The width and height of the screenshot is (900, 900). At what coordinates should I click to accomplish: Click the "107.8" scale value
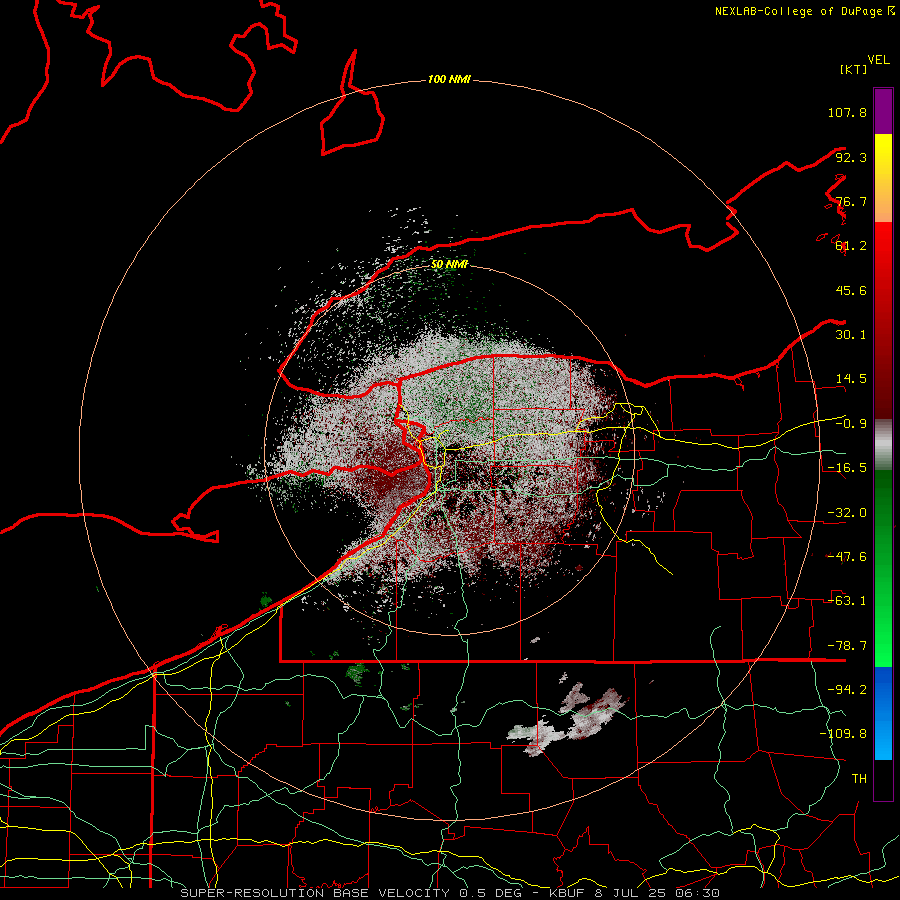coord(847,112)
